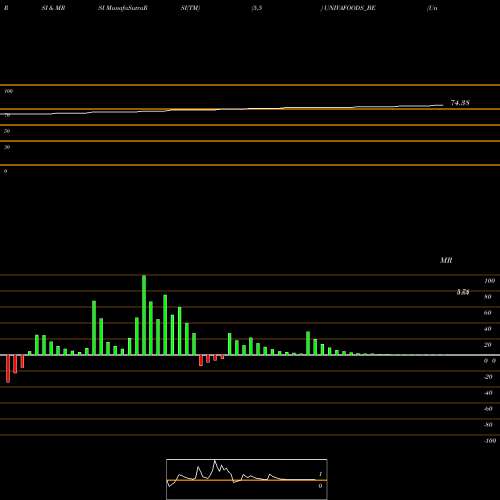Click the upper panel '0' axis label
Screen dimensions: 500x500
click(x=5, y=171)
